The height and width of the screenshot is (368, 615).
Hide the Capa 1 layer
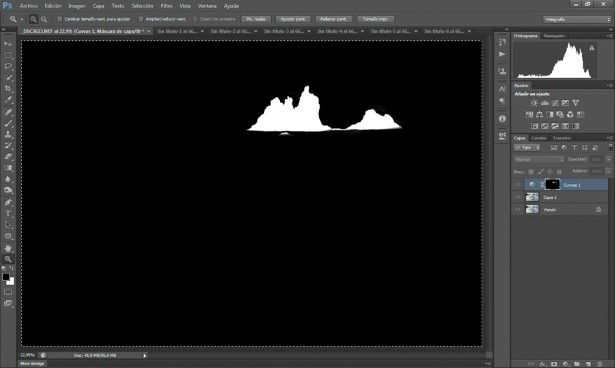coord(517,197)
